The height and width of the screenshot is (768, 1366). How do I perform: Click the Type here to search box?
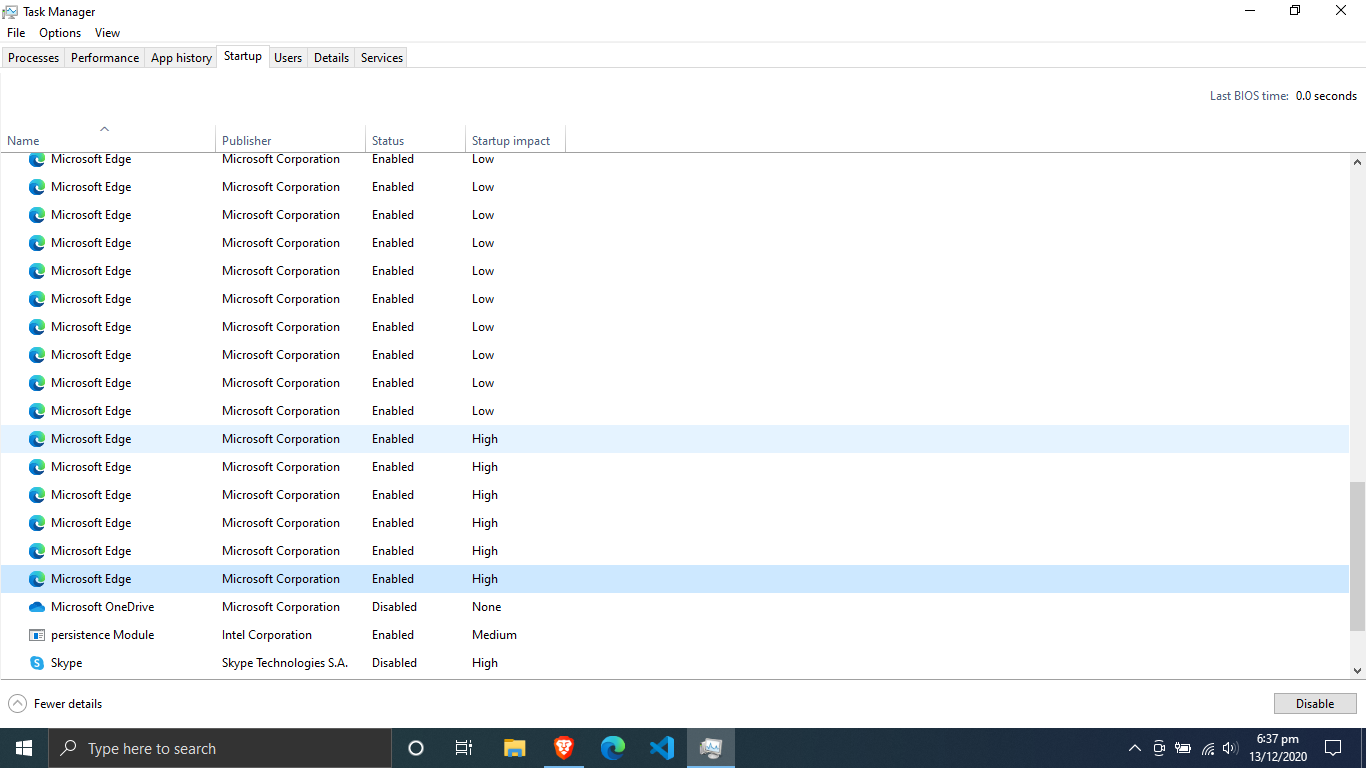coord(219,748)
